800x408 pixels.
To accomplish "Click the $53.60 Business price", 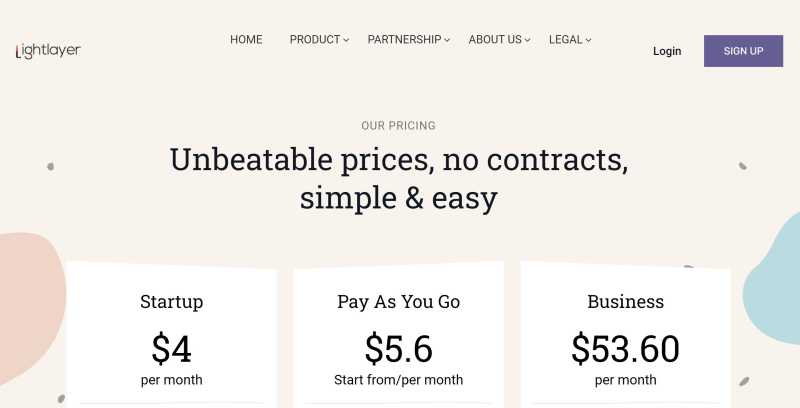I will pos(625,348).
